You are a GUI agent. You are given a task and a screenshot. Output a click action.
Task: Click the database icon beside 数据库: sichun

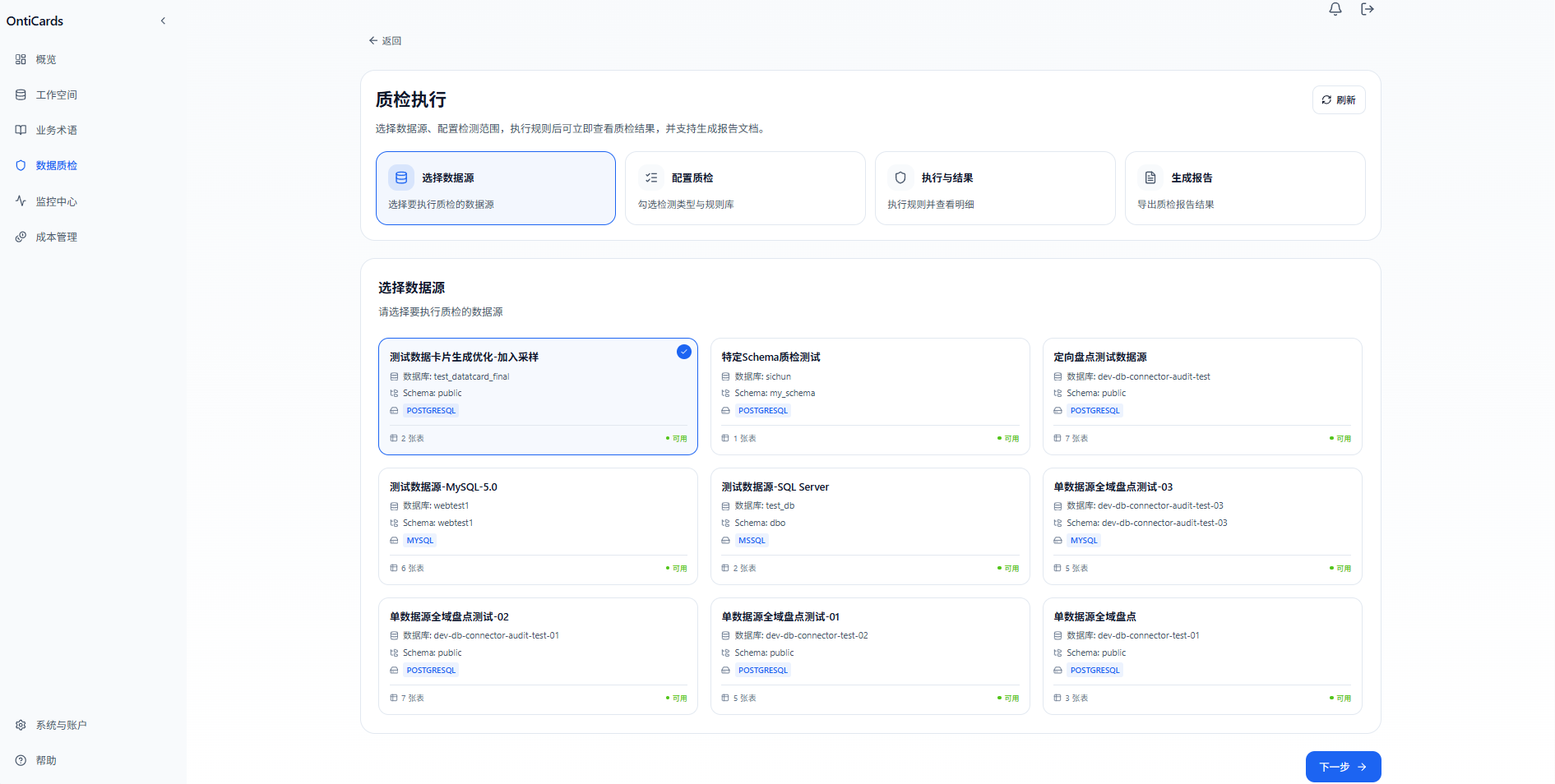[x=725, y=376]
